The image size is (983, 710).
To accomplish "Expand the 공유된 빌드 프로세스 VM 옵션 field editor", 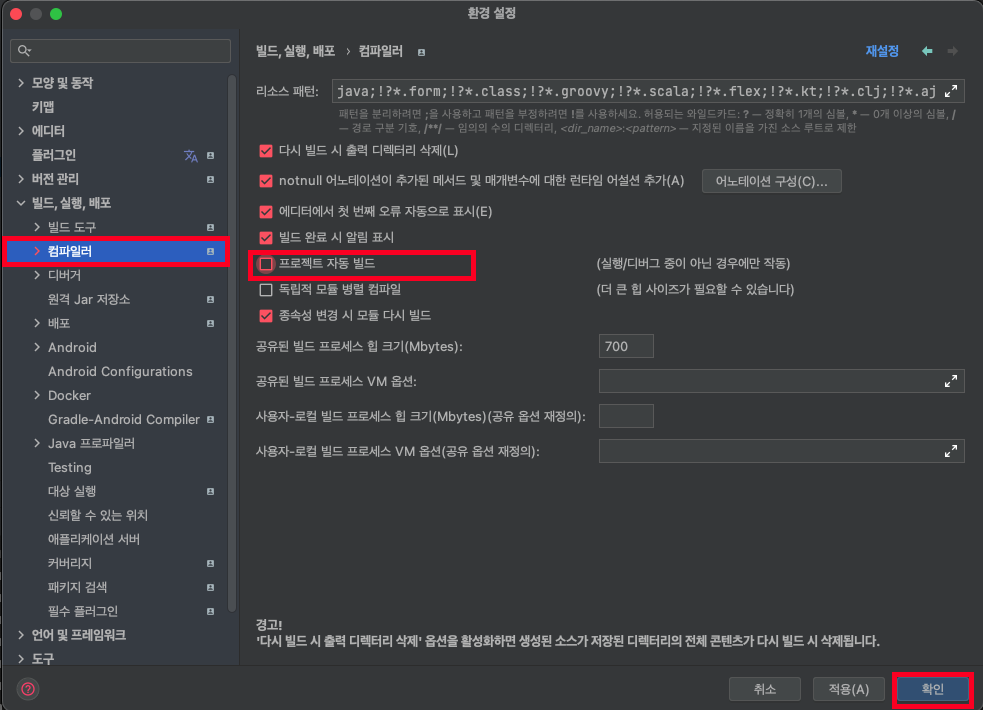I will [951, 381].
